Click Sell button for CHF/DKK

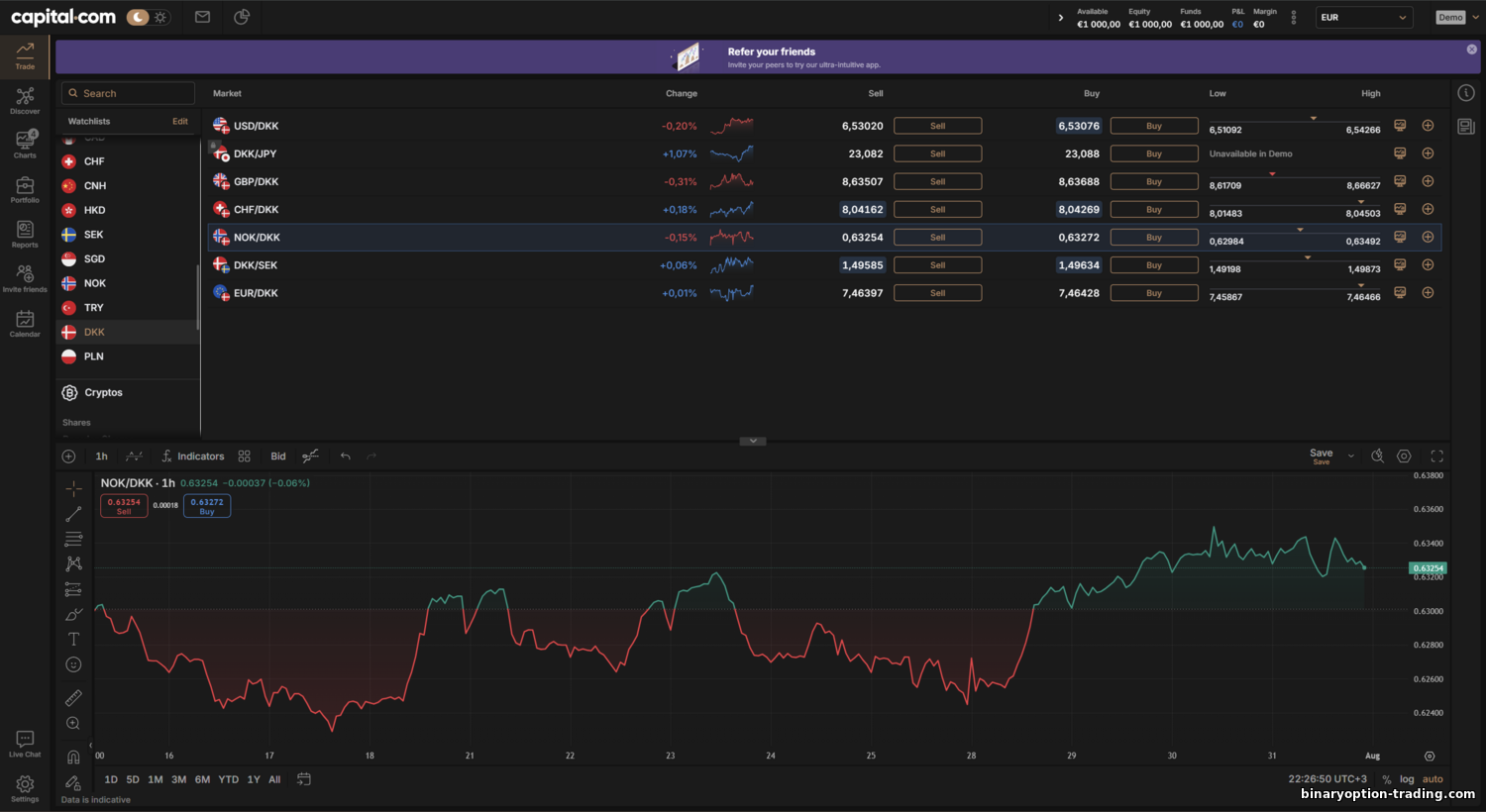coord(937,210)
